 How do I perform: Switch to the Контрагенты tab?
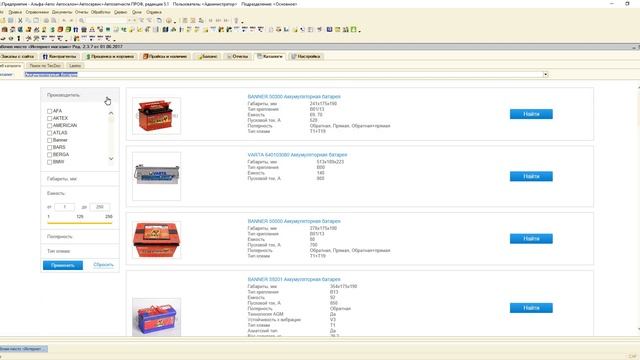tap(60, 56)
